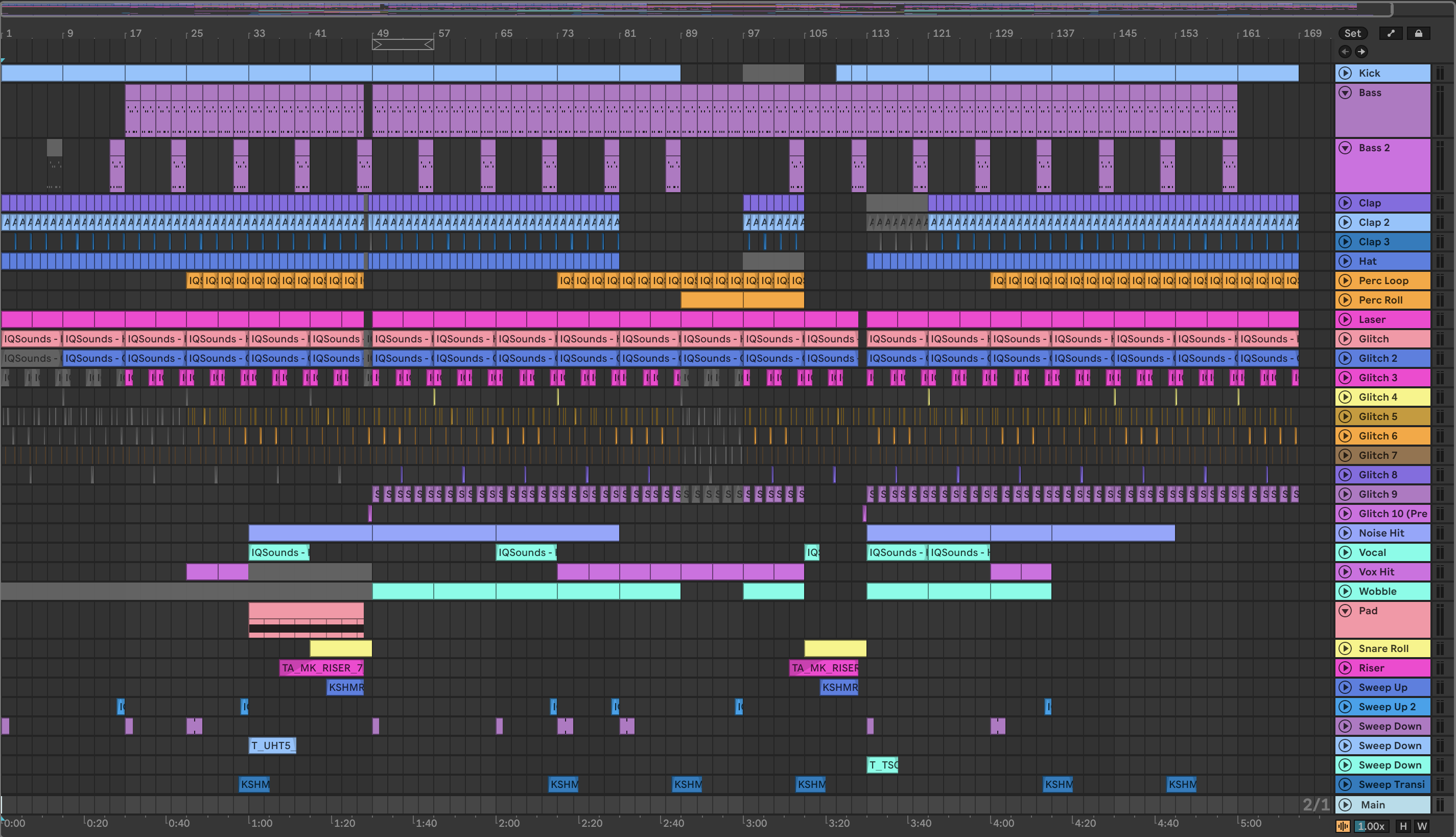This screenshot has height=837, width=1456.
Task: Click the Wobble track unfold icon
Action: (x=1345, y=592)
